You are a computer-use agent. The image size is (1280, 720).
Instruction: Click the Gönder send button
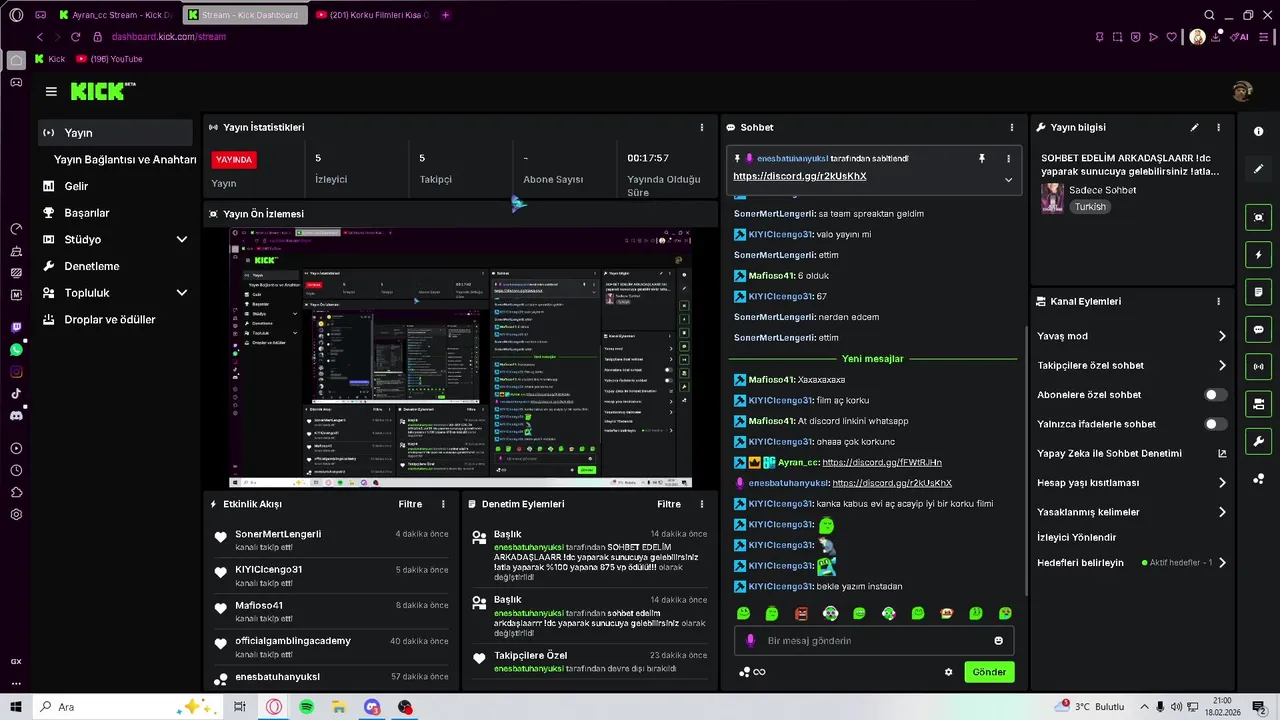pos(989,672)
